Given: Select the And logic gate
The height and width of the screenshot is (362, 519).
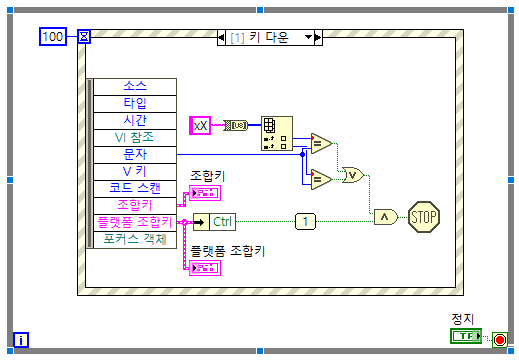Looking at the screenshot, I should click(386, 217).
